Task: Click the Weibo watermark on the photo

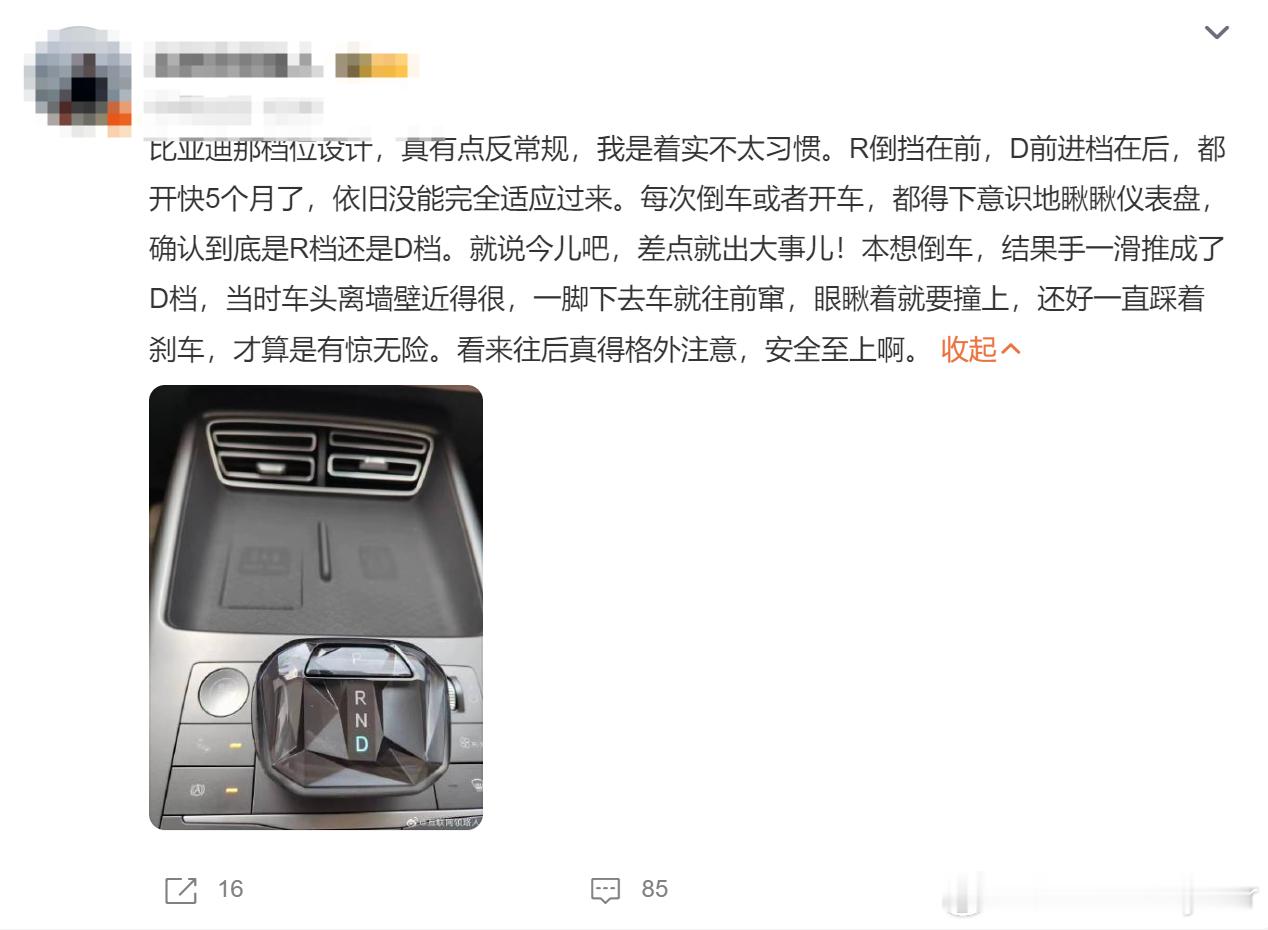Action: tap(443, 820)
